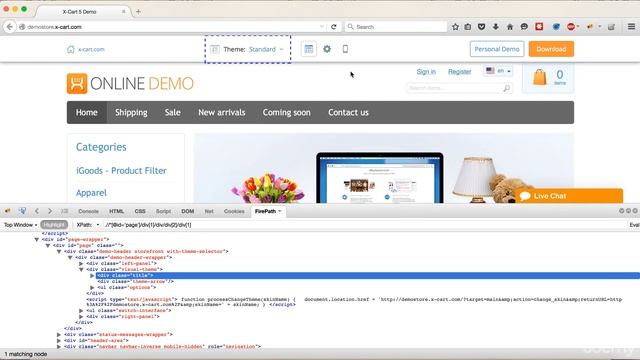Click the ONLINE DEMO store logo
Screen dimensions: 640x360
point(130,84)
